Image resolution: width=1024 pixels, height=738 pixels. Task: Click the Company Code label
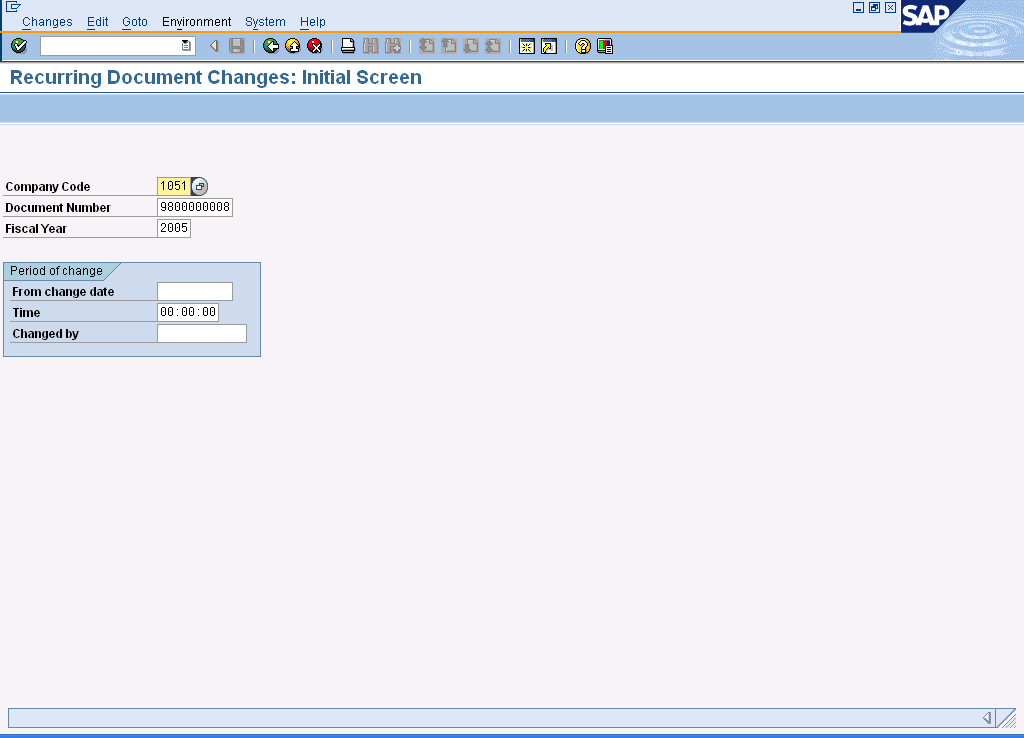[48, 187]
